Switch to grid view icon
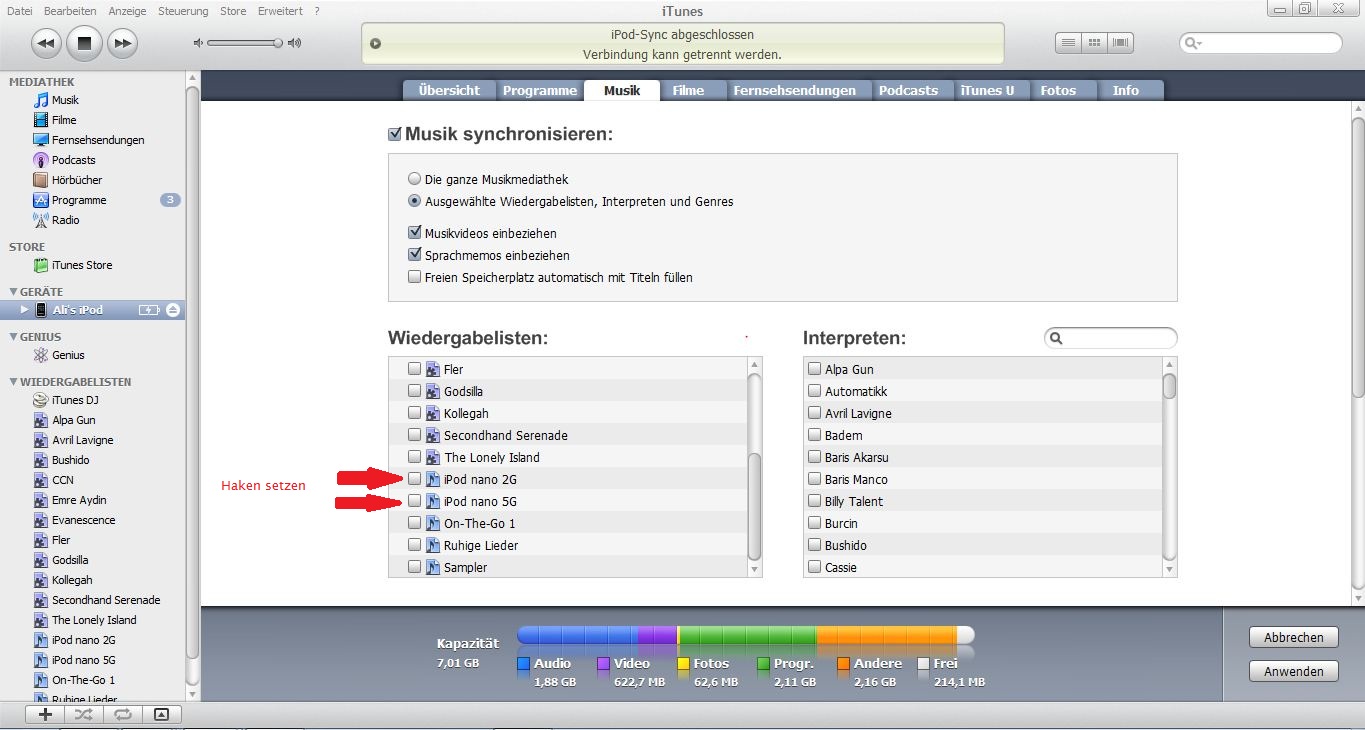The width and height of the screenshot is (1365, 730). 1095,43
